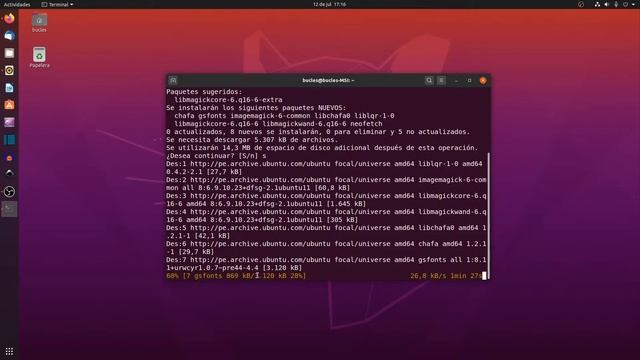Open the bucles home folder on desktop
This screenshot has height=360, width=640.
(39, 23)
